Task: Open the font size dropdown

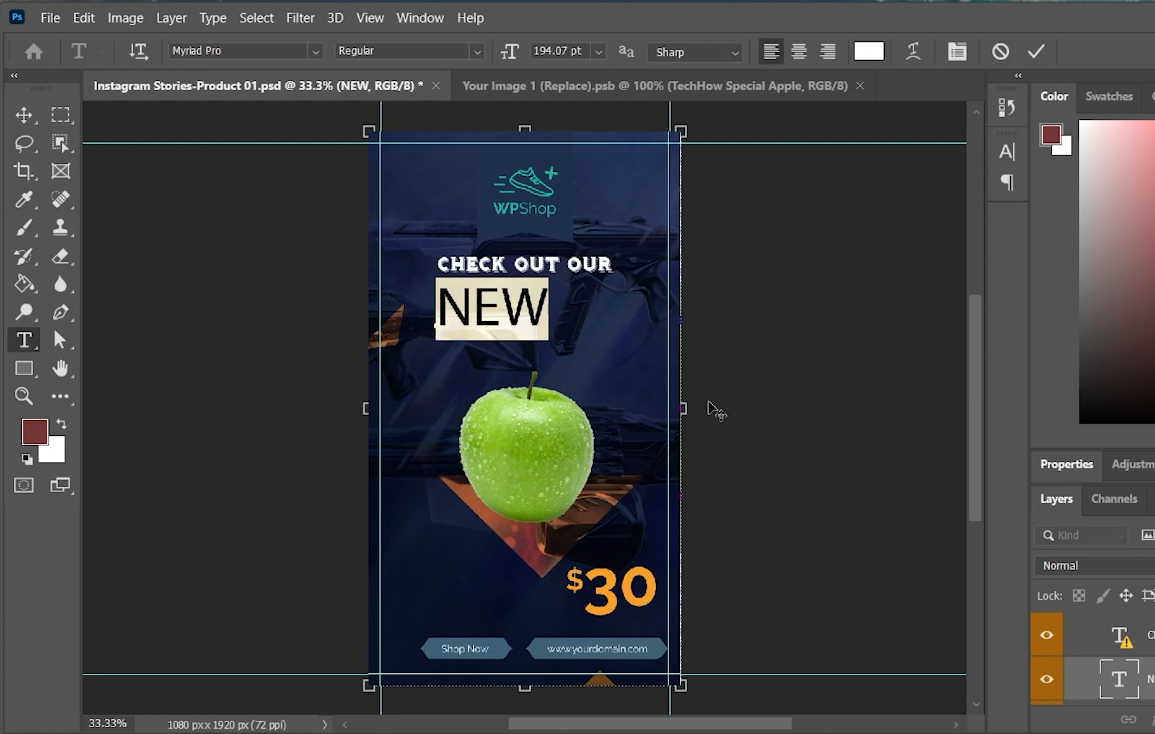Action: point(599,51)
